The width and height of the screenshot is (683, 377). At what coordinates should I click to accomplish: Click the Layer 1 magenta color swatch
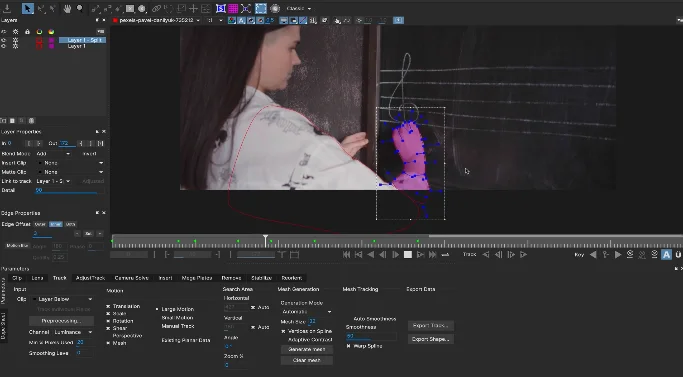tap(51, 46)
